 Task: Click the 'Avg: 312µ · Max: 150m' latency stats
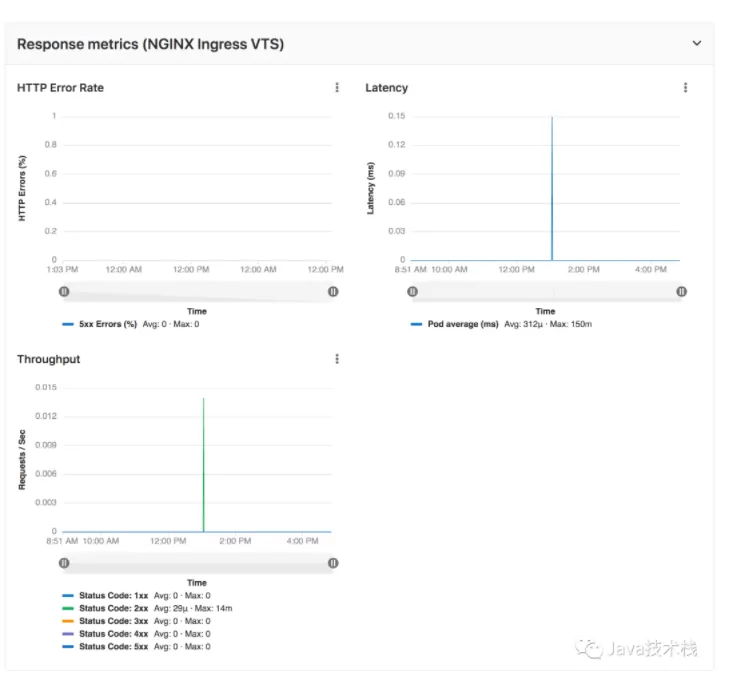click(x=548, y=324)
